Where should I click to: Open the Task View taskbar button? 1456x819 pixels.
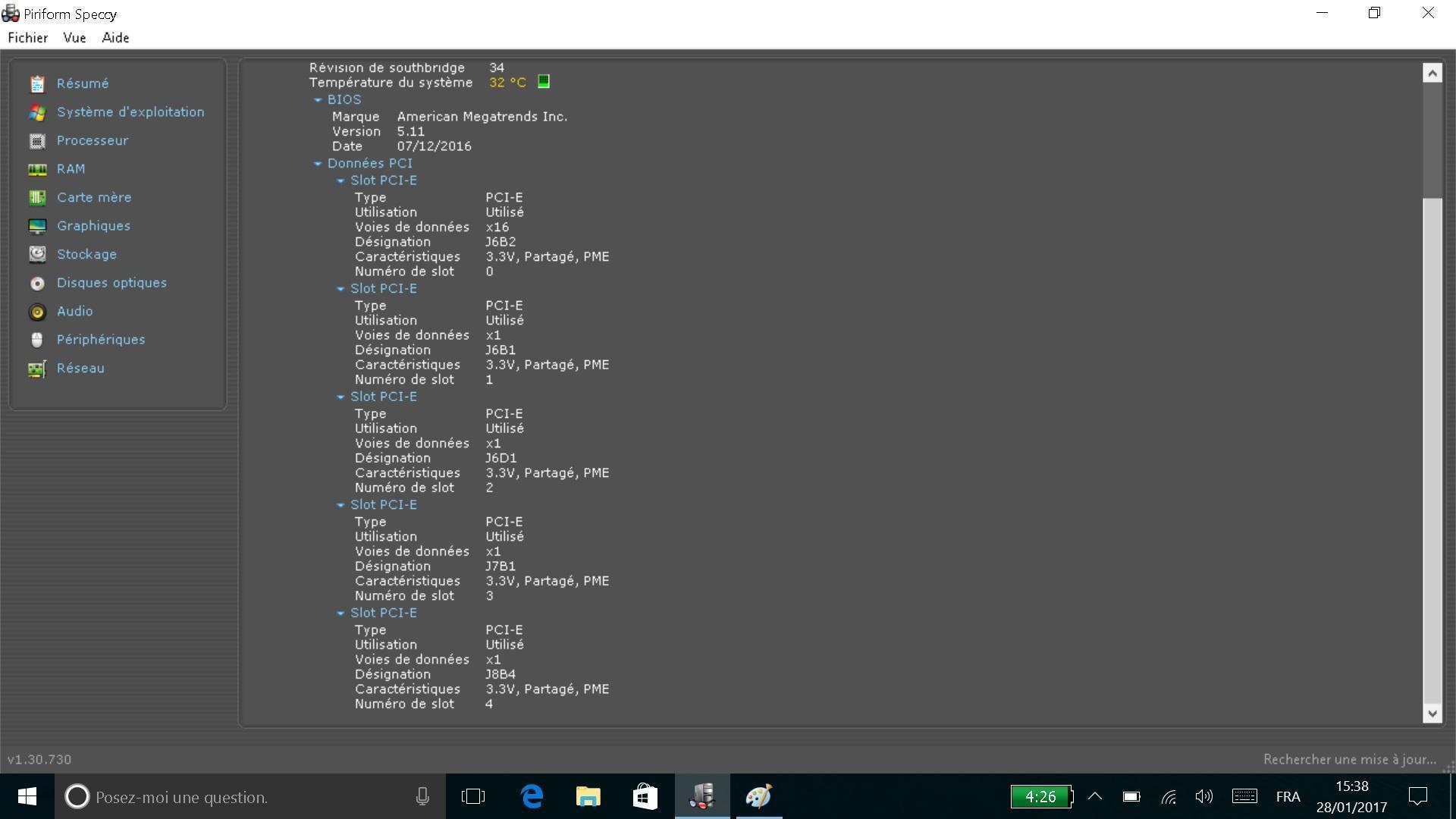tap(473, 796)
